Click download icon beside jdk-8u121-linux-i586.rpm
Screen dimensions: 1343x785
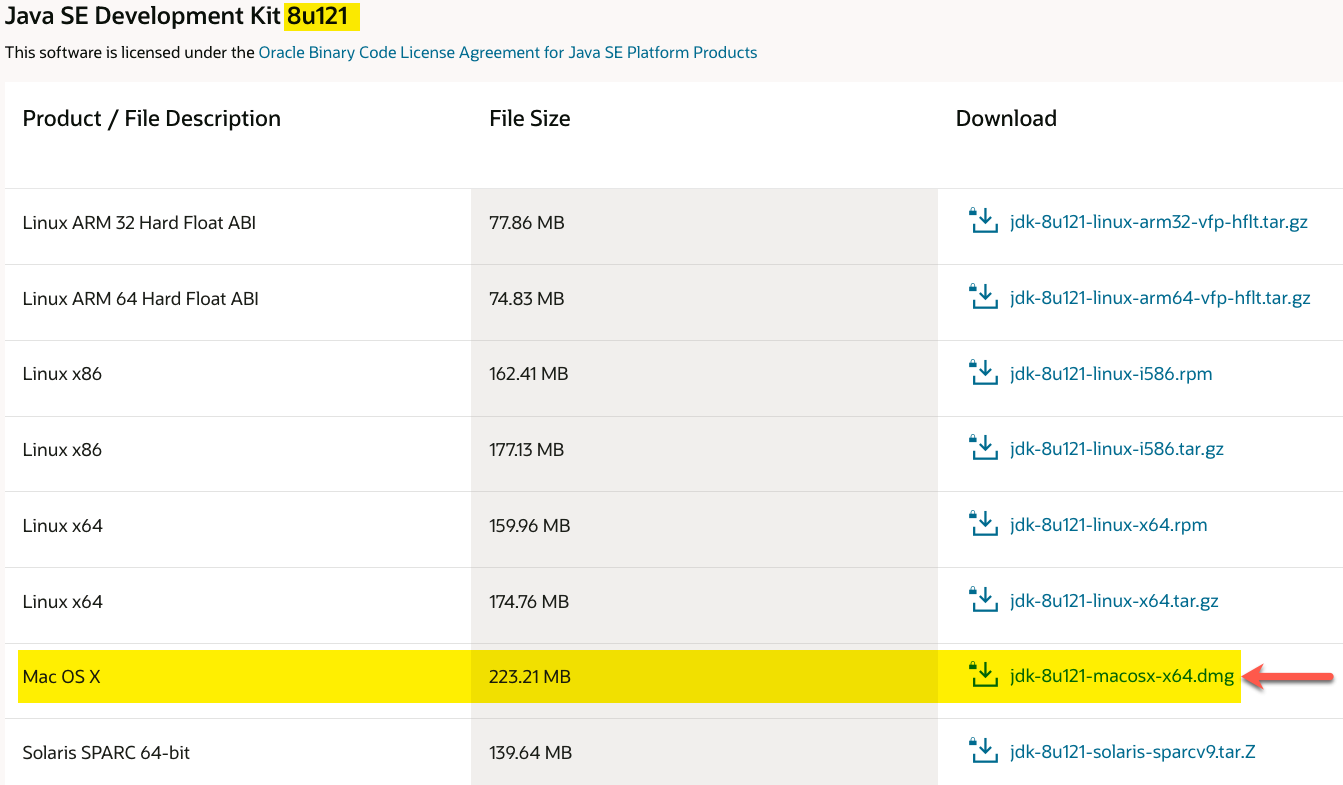[984, 373]
